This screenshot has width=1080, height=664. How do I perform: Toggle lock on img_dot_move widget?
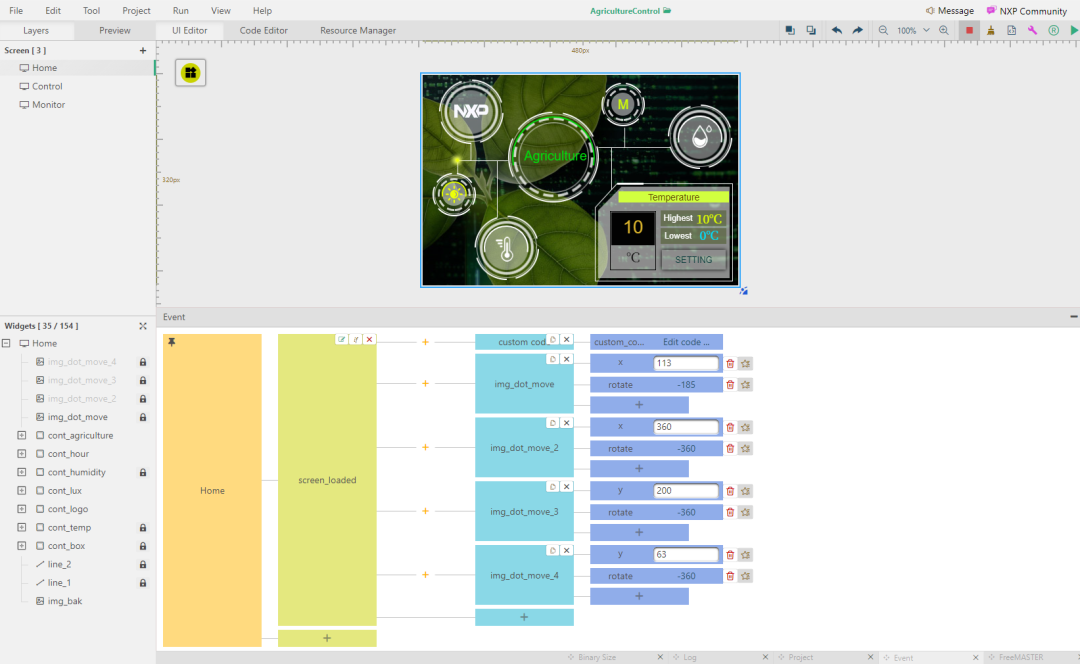point(143,417)
